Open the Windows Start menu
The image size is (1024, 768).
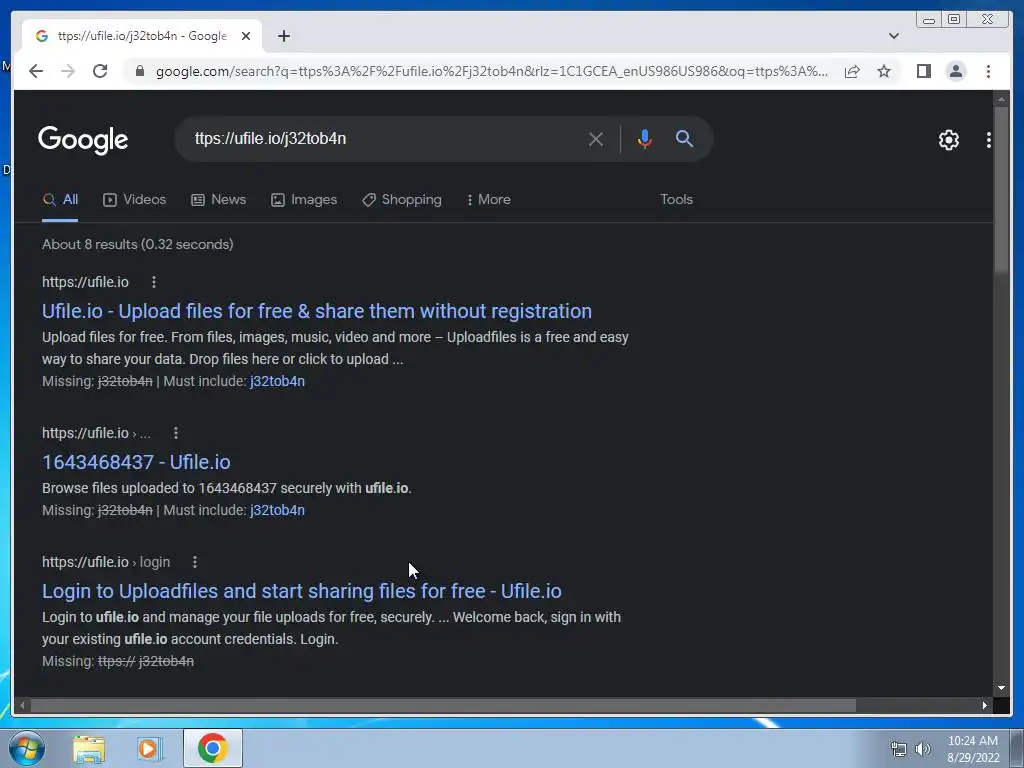(x=27, y=749)
